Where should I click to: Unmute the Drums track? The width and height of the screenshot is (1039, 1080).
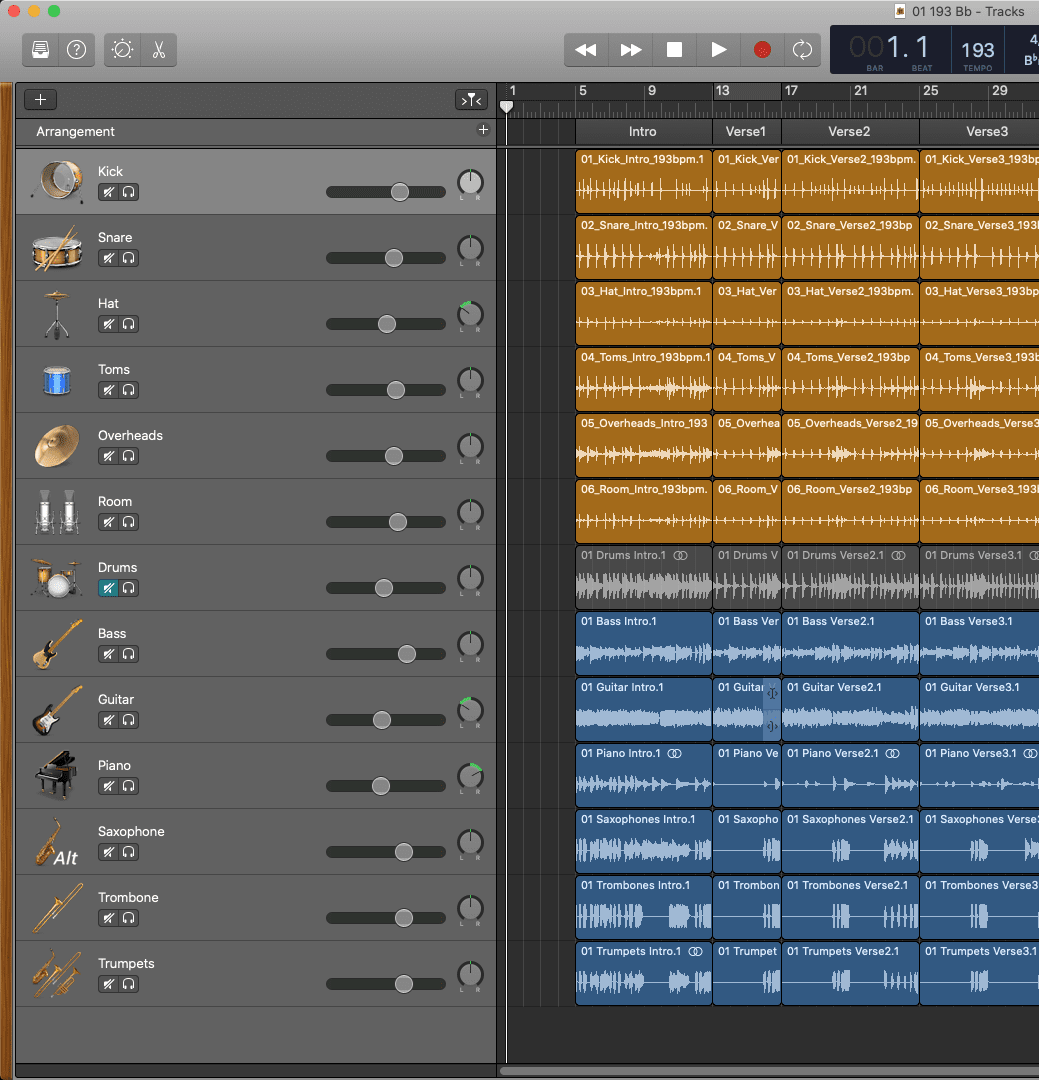click(x=108, y=588)
